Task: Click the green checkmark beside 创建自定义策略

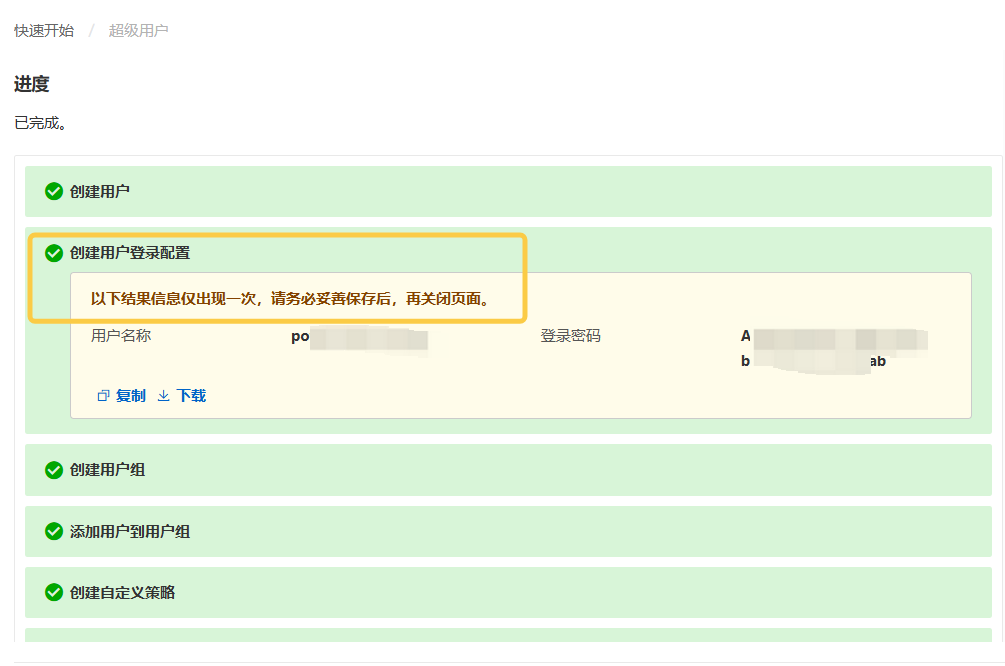Action: tap(54, 592)
